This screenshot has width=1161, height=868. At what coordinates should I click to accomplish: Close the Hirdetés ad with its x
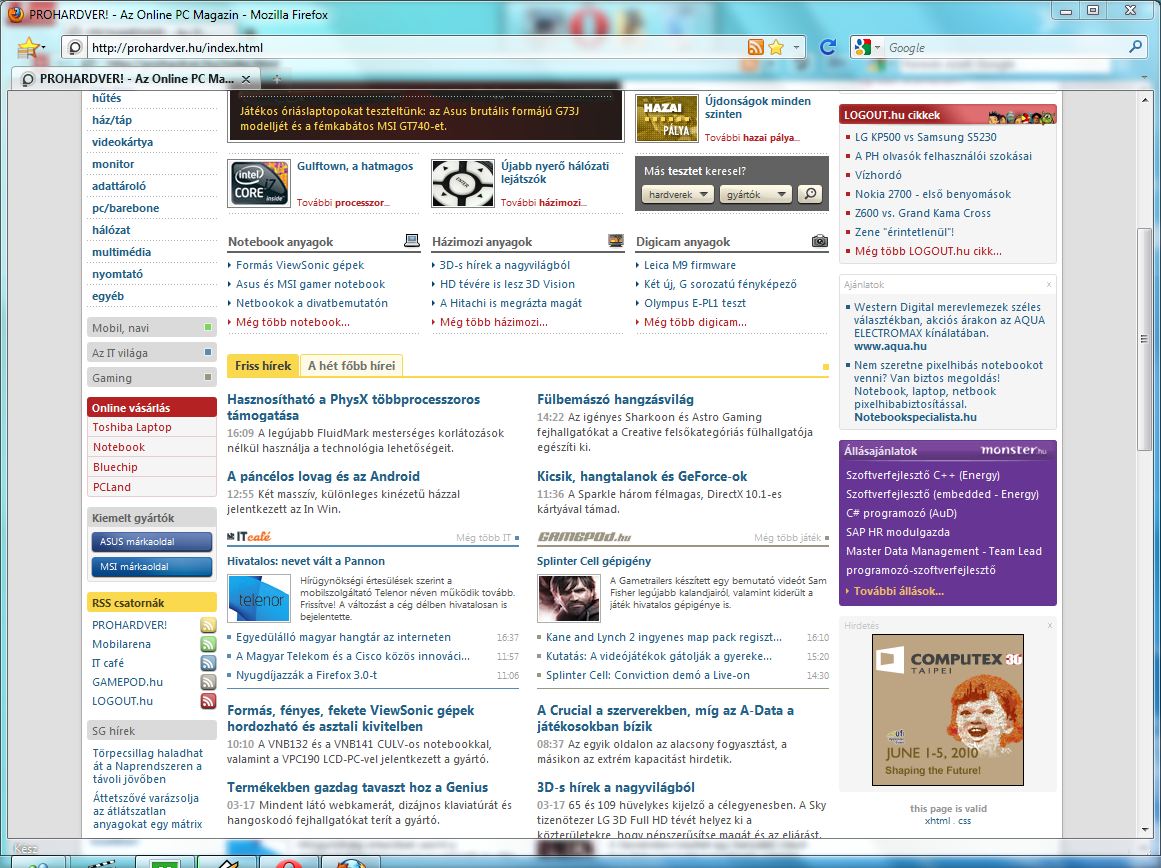coord(1049,626)
